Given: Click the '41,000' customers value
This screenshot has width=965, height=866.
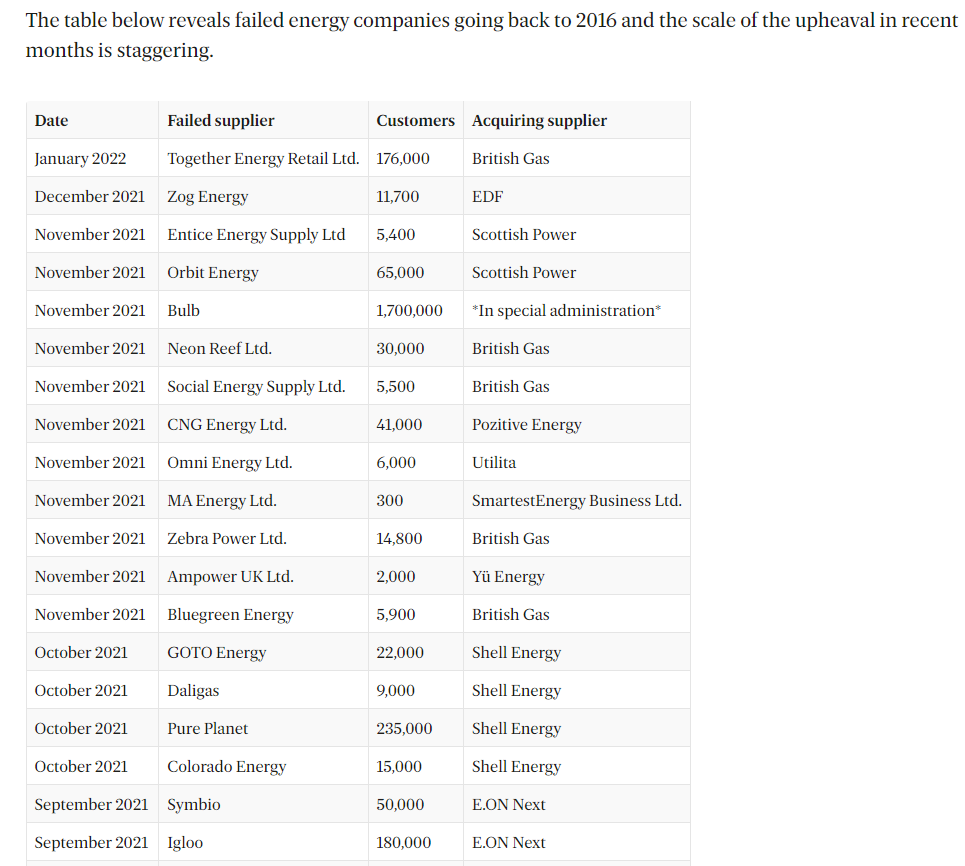Looking at the screenshot, I should [x=399, y=425].
